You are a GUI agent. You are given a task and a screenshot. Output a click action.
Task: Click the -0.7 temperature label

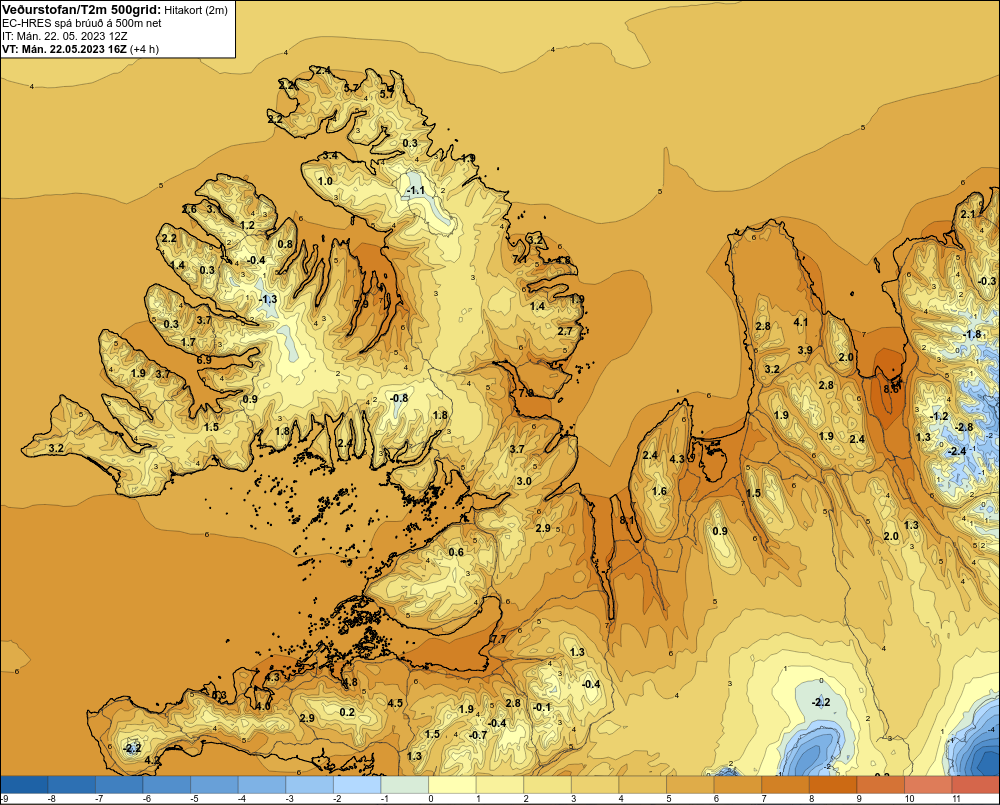[478, 735]
